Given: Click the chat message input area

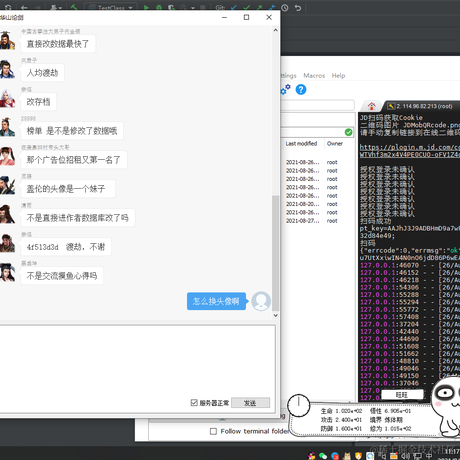Looking at the screenshot, I should pyautogui.click(x=137, y=360).
